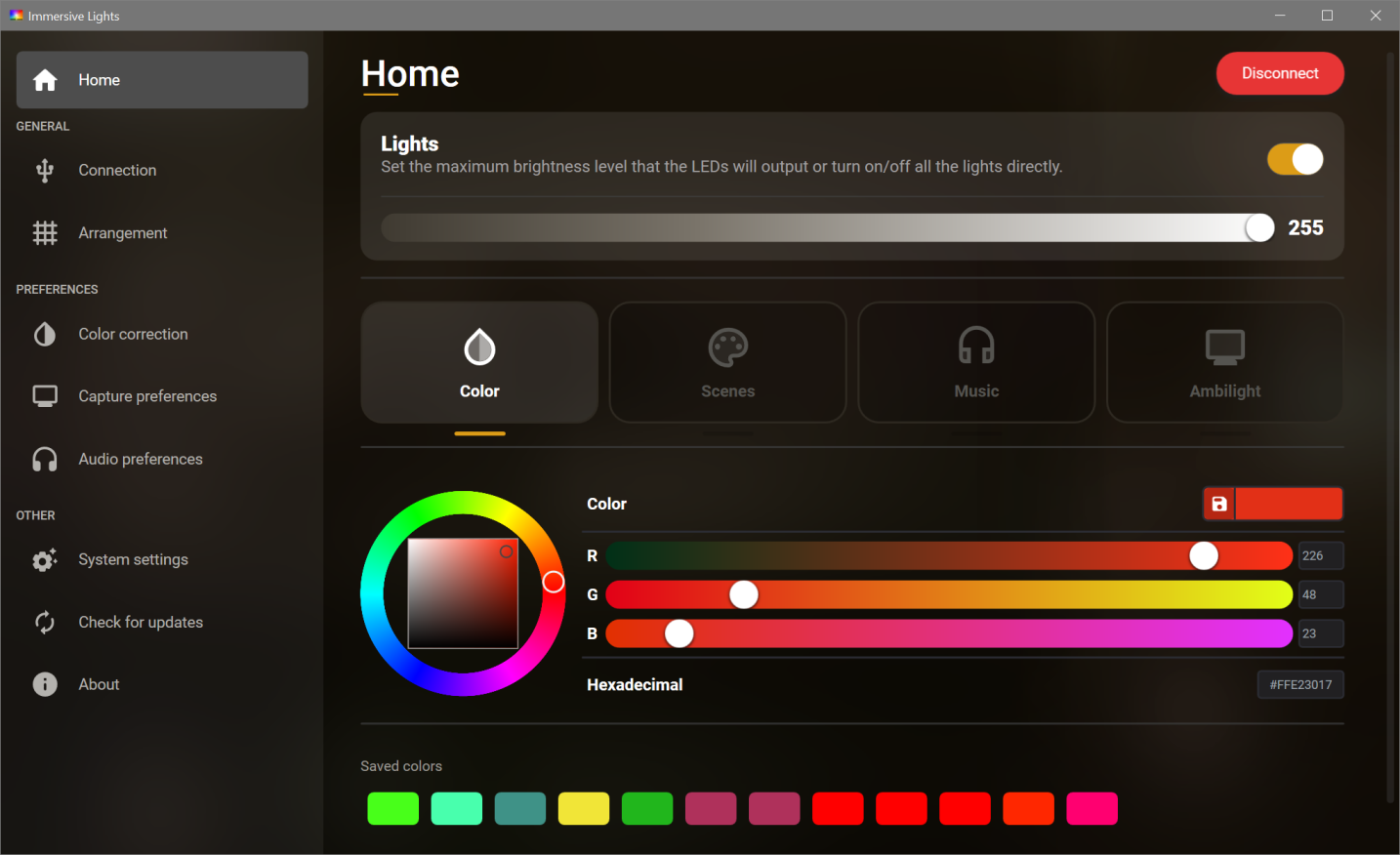Click the Capture preferences monitor icon

click(45, 396)
